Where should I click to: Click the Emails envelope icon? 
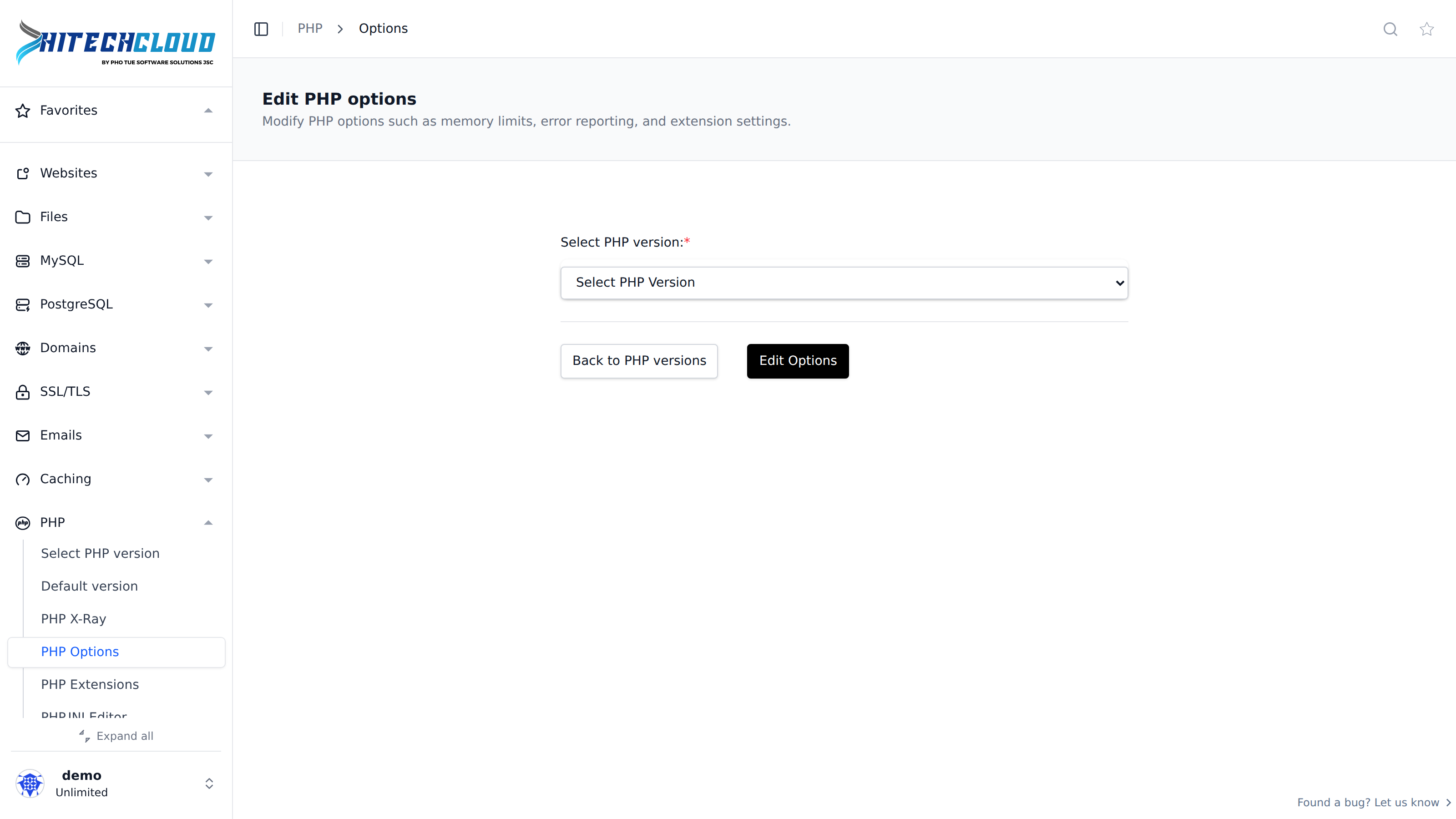[x=23, y=435]
